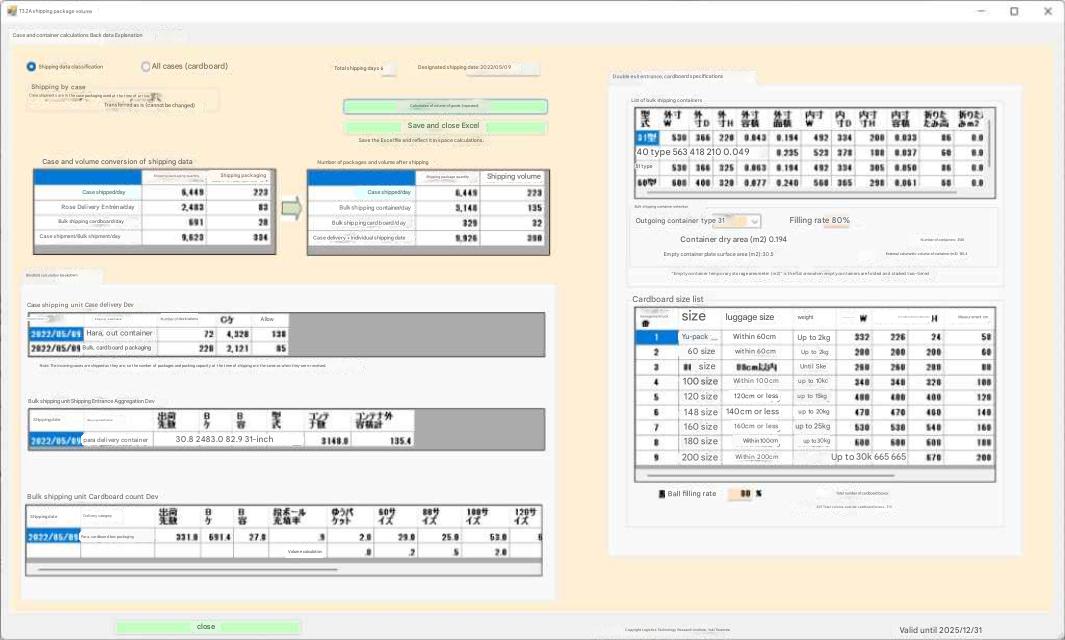
Task: Click the Total shipping days field
Action: (x=389, y=68)
